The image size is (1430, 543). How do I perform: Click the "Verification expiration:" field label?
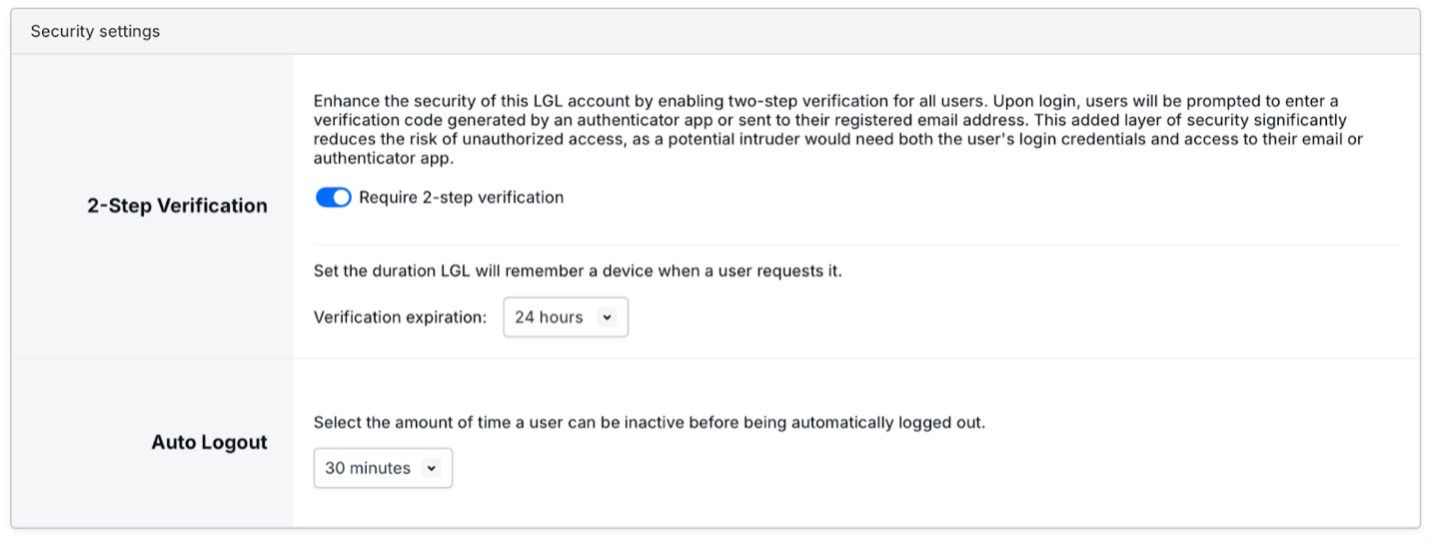pyautogui.click(x=400, y=317)
